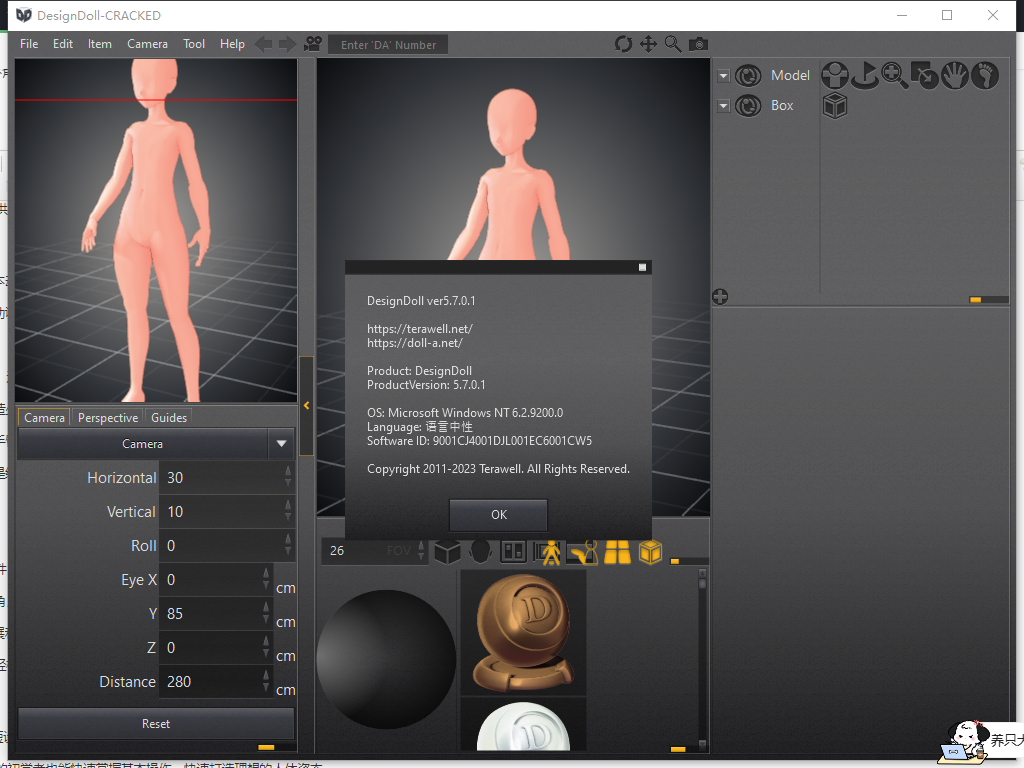Switch to the Perspective tab
1024x768 pixels.
point(108,417)
